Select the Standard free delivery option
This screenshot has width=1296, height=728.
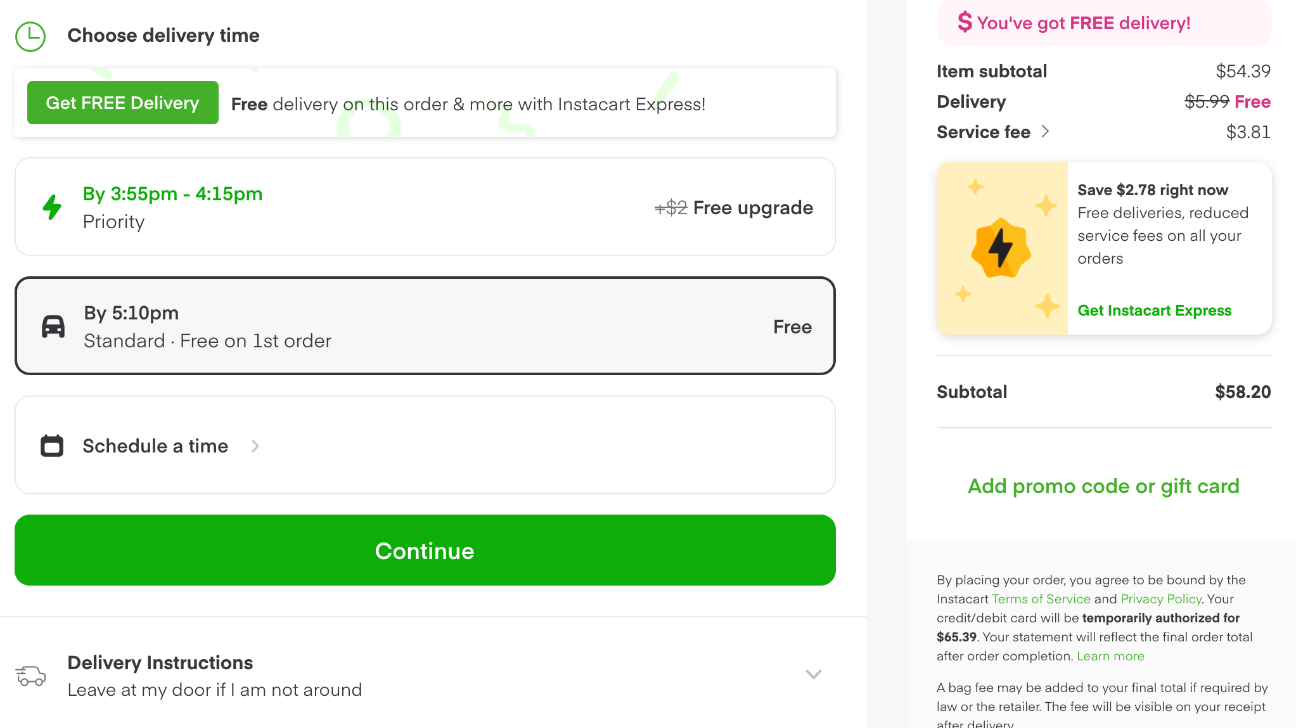425,326
